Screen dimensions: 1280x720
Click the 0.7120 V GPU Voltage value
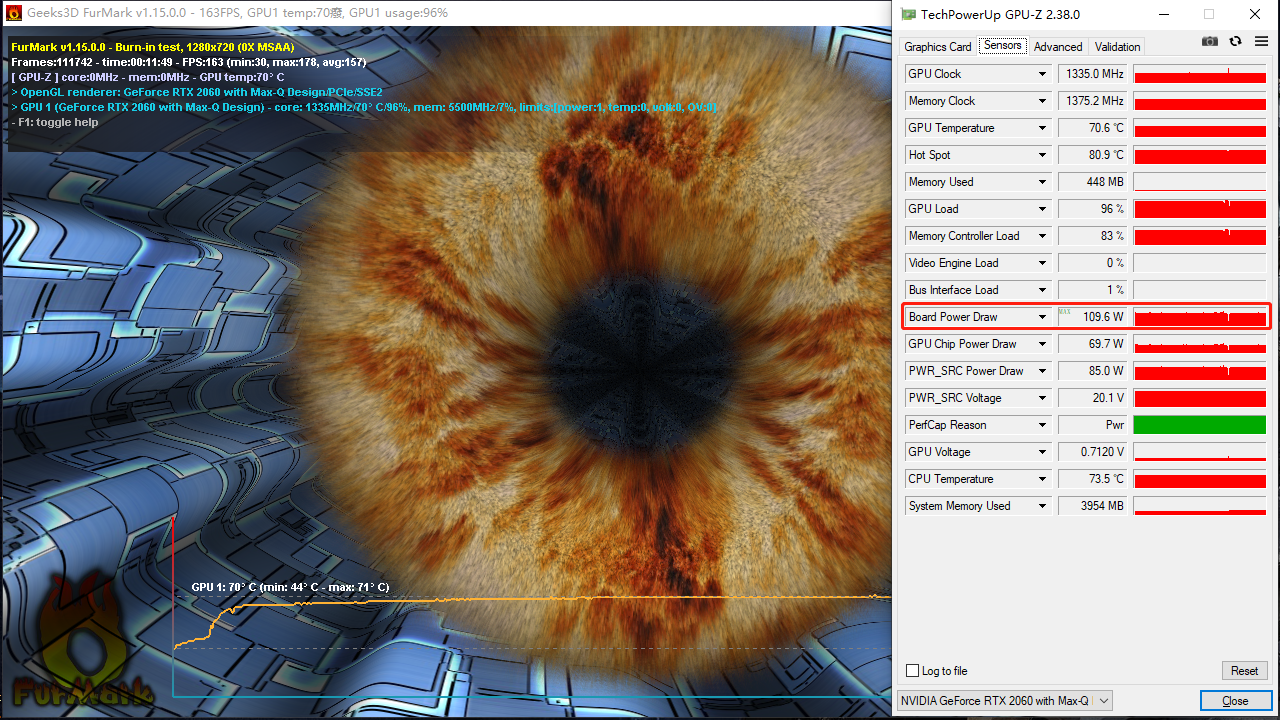click(x=1093, y=452)
